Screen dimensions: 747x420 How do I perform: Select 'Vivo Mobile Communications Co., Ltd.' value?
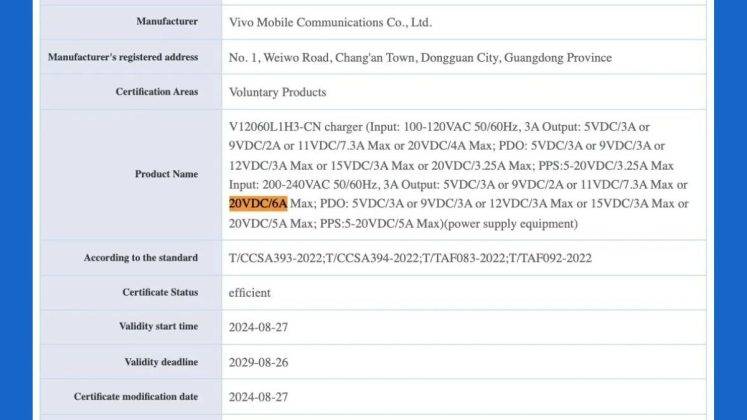click(x=330, y=22)
